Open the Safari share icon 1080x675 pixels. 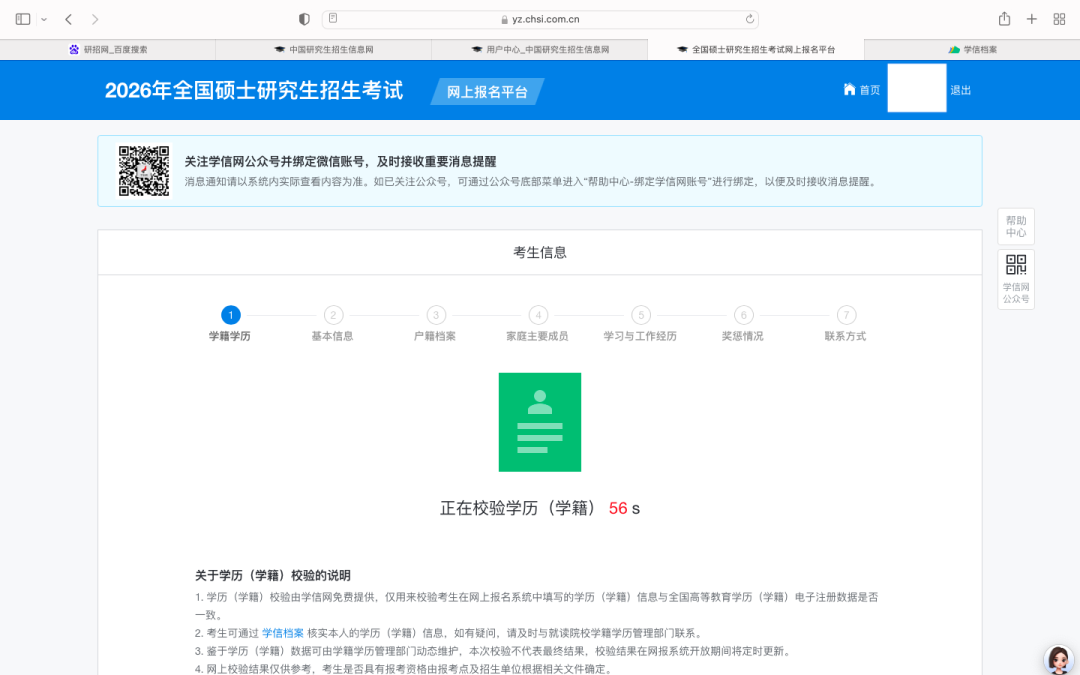[1004, 19]
